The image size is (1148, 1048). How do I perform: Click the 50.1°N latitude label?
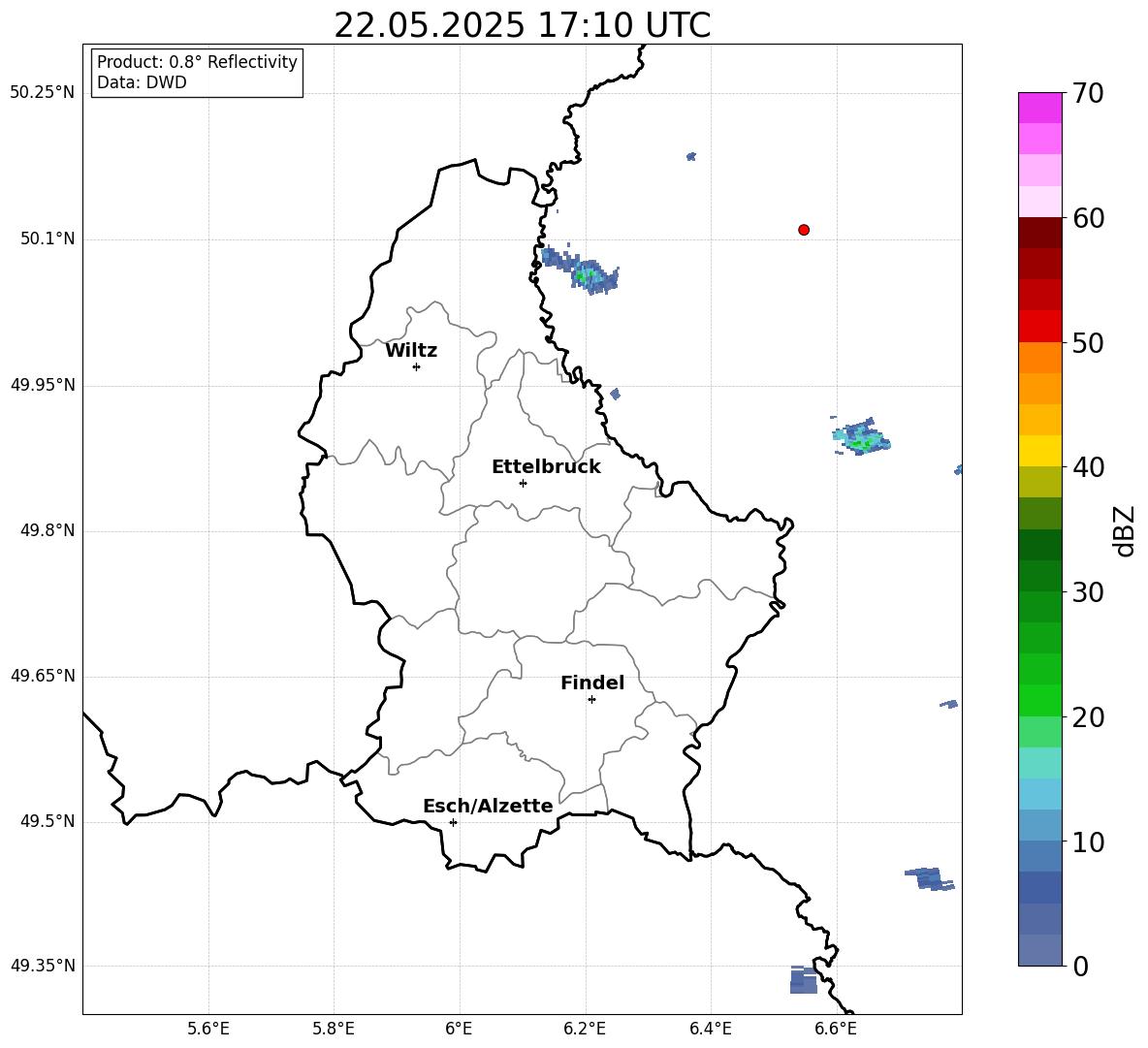(x=48, y=239)
